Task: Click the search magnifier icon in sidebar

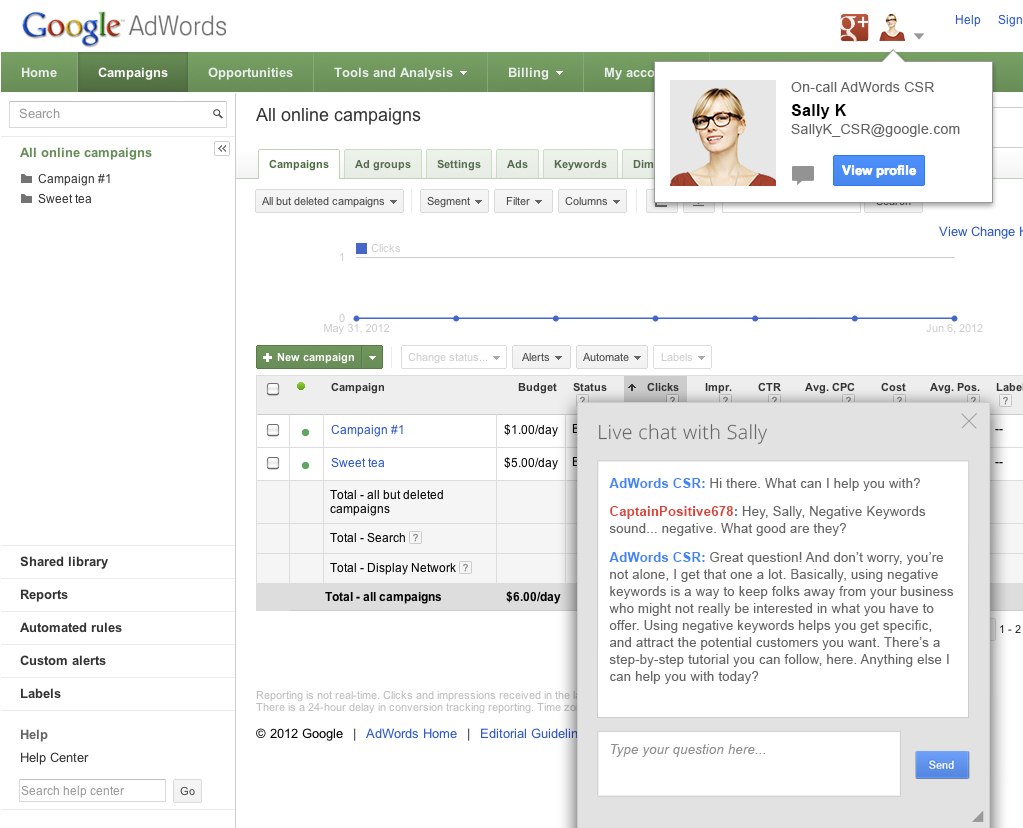Action: 217,114
